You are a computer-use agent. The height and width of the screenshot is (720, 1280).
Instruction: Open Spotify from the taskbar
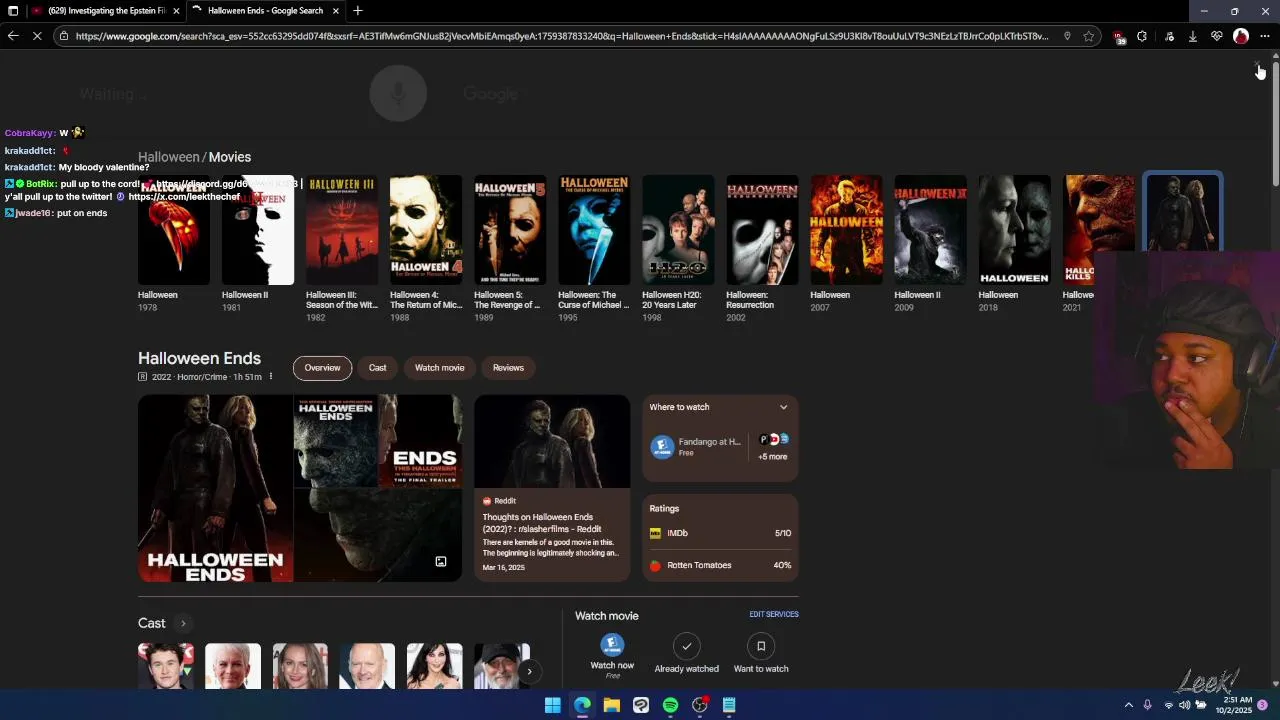coord(670,705)
